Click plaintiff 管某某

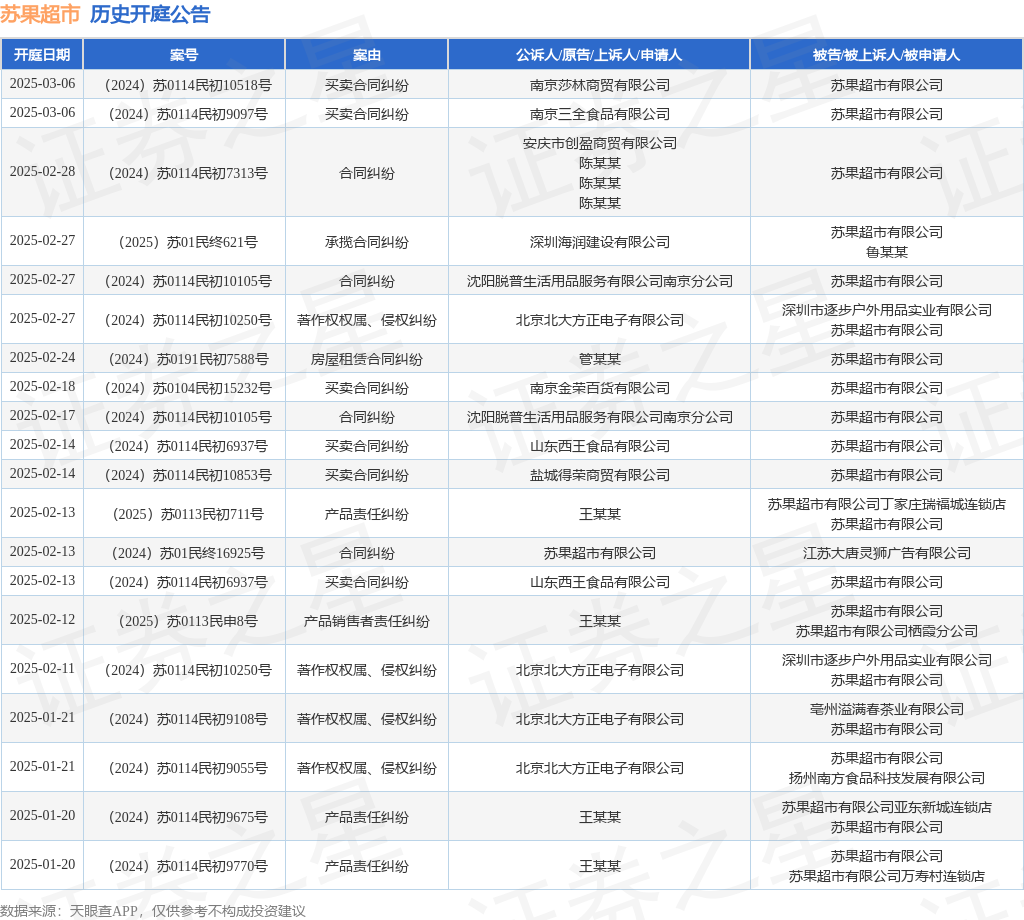(x=600, y=359)
